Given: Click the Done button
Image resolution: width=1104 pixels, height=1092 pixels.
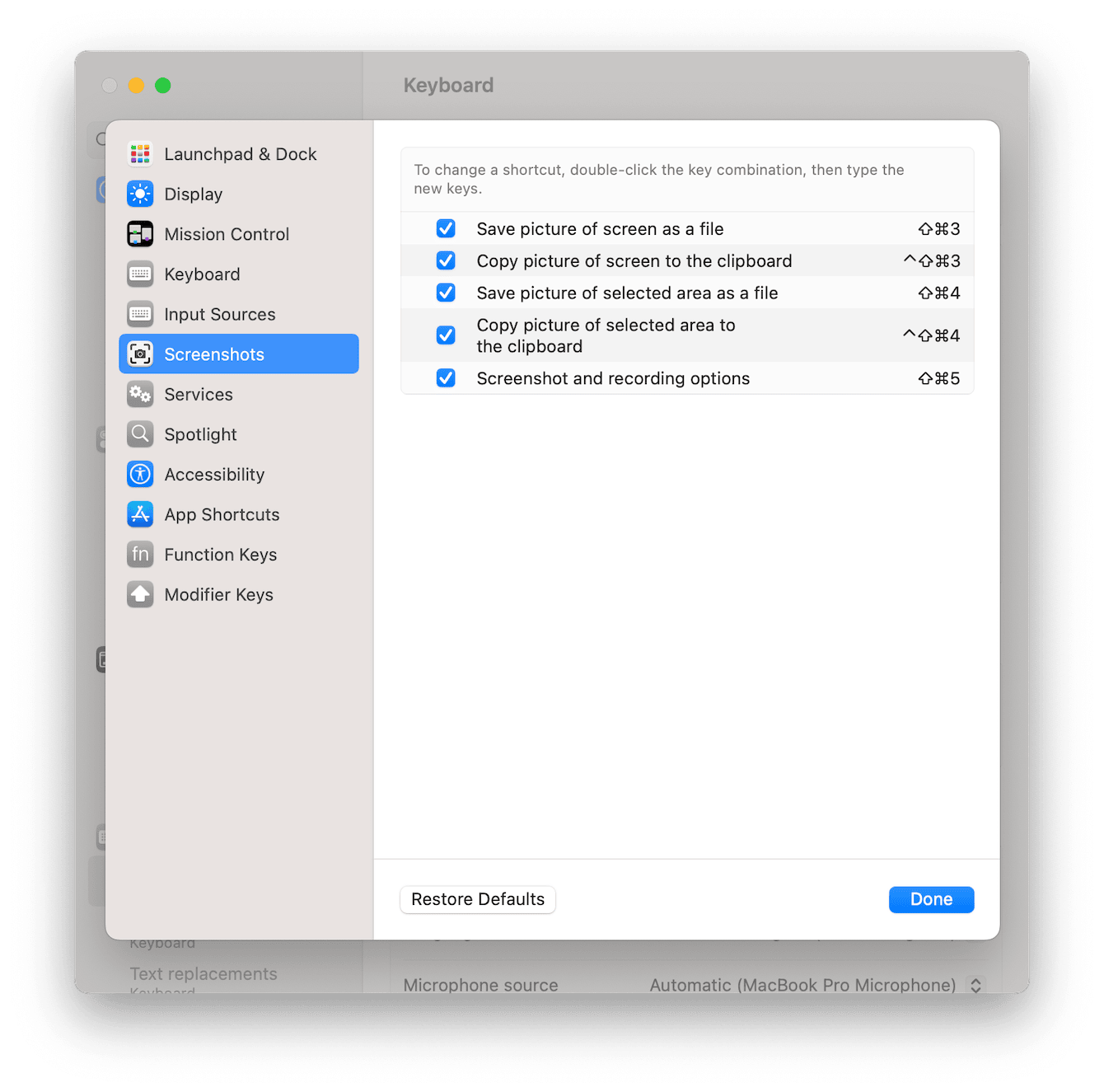Looking at the screenshot, I should 931,899.
